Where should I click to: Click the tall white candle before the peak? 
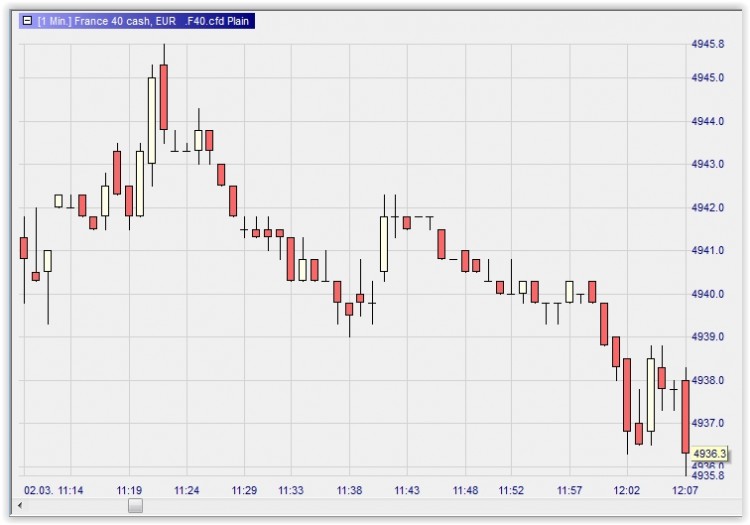152,120
